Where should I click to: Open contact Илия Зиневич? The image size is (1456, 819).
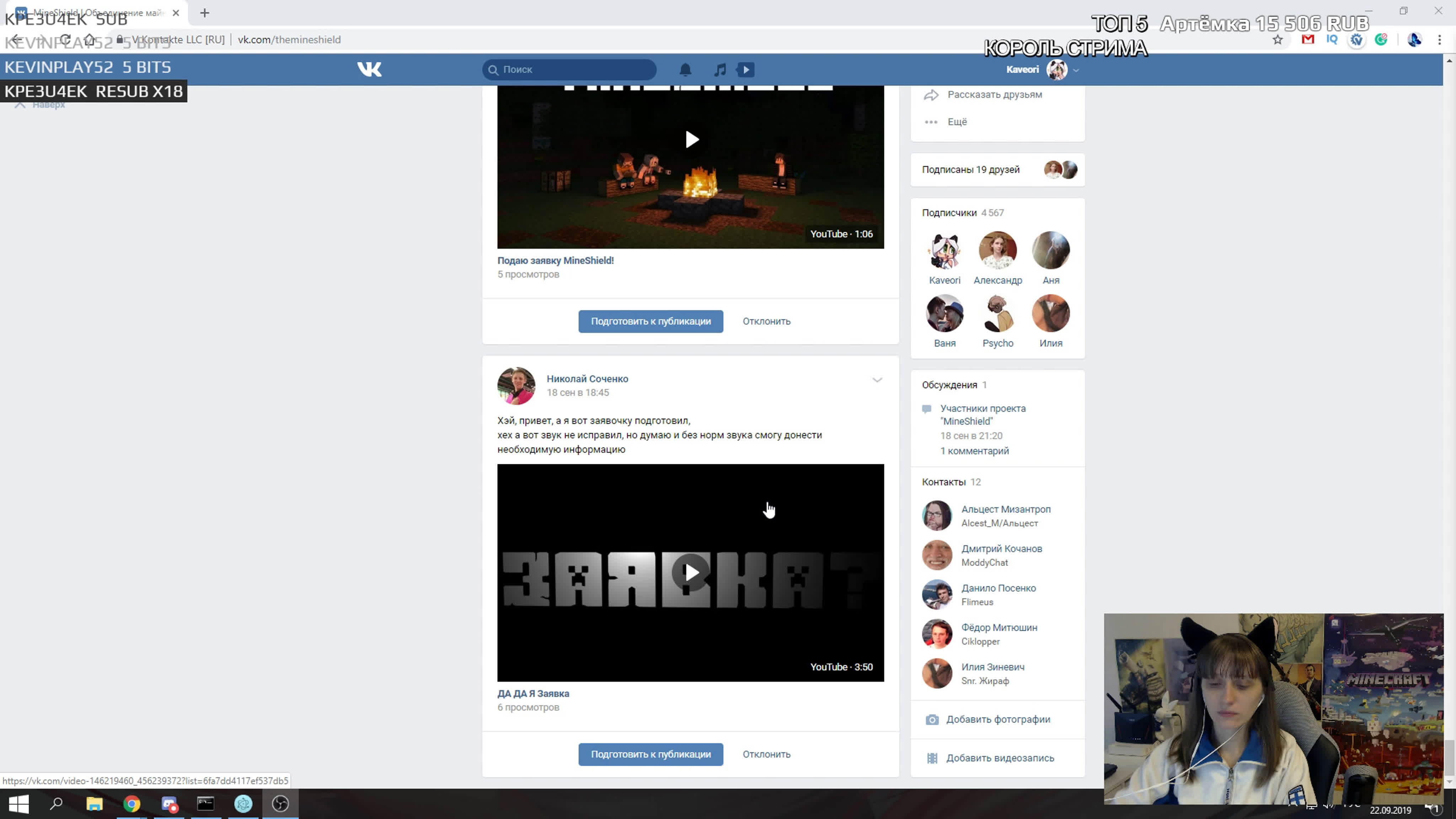tap(992, 667)
